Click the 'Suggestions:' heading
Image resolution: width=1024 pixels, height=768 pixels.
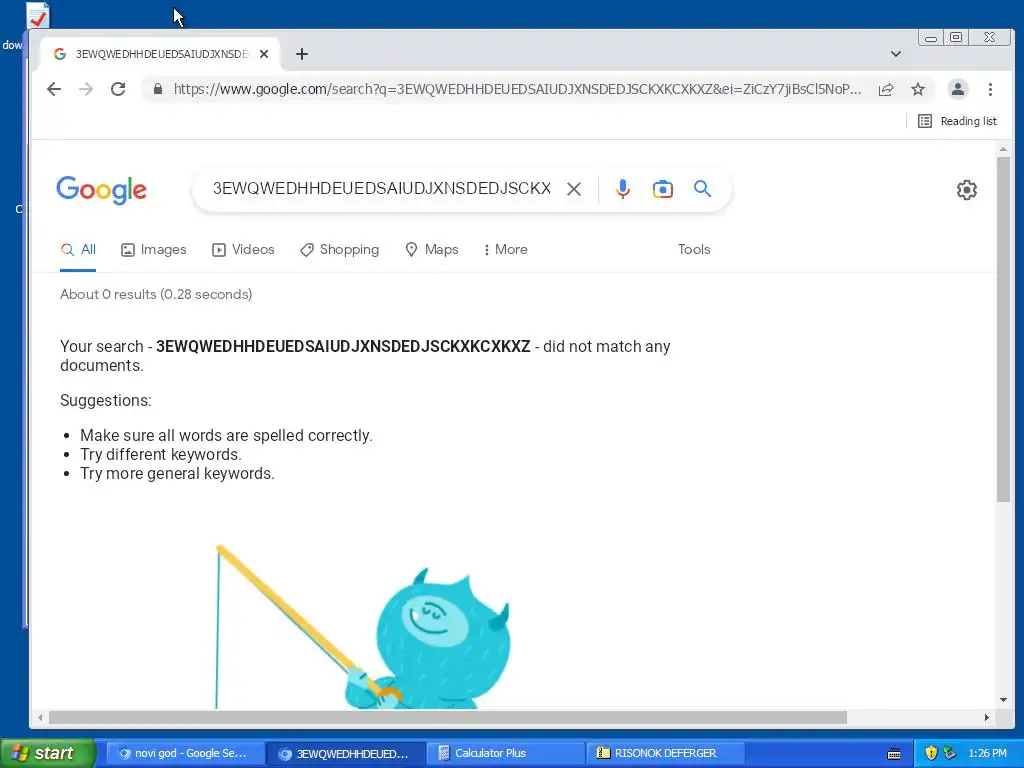[106, 400]
